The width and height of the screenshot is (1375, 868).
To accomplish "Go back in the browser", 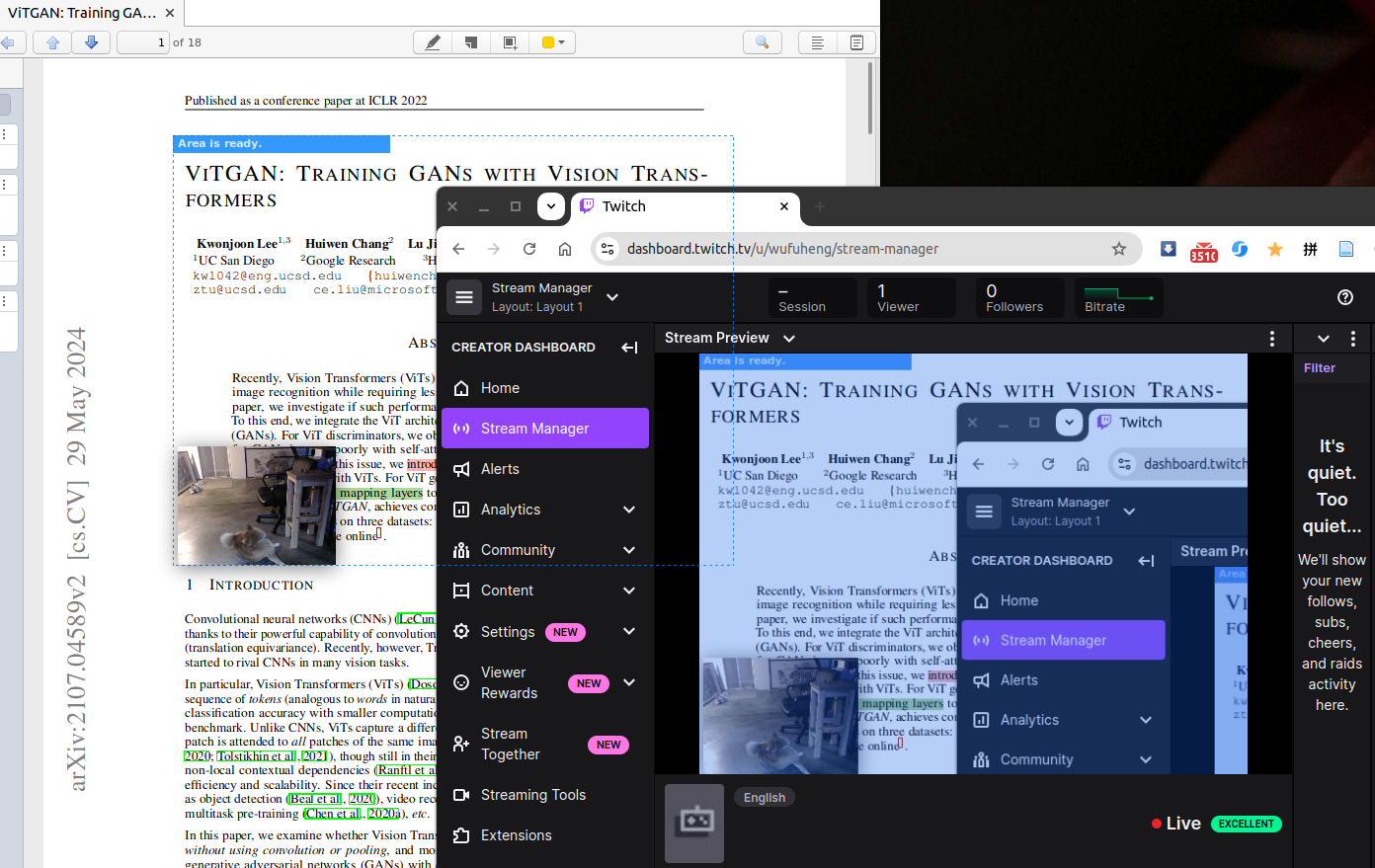I will [x=458, y=249].
